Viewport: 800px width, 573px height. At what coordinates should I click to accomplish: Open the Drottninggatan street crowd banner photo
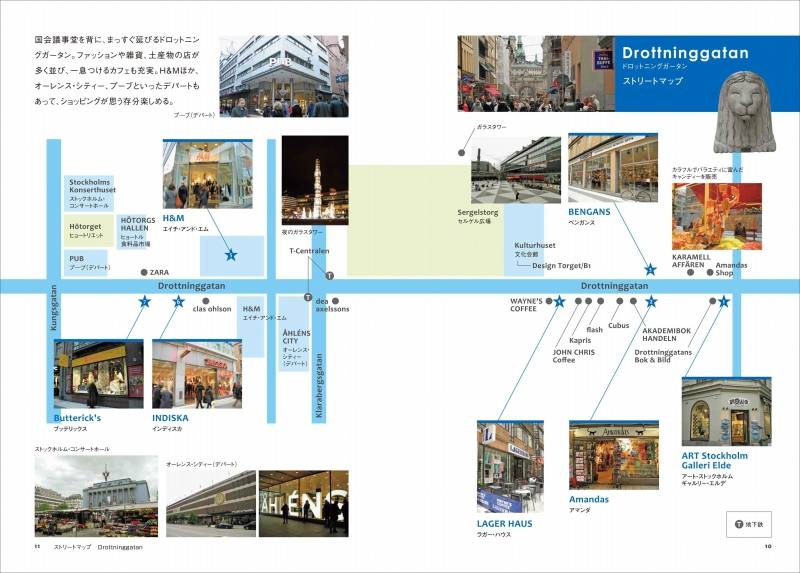(x=536, y=73)
